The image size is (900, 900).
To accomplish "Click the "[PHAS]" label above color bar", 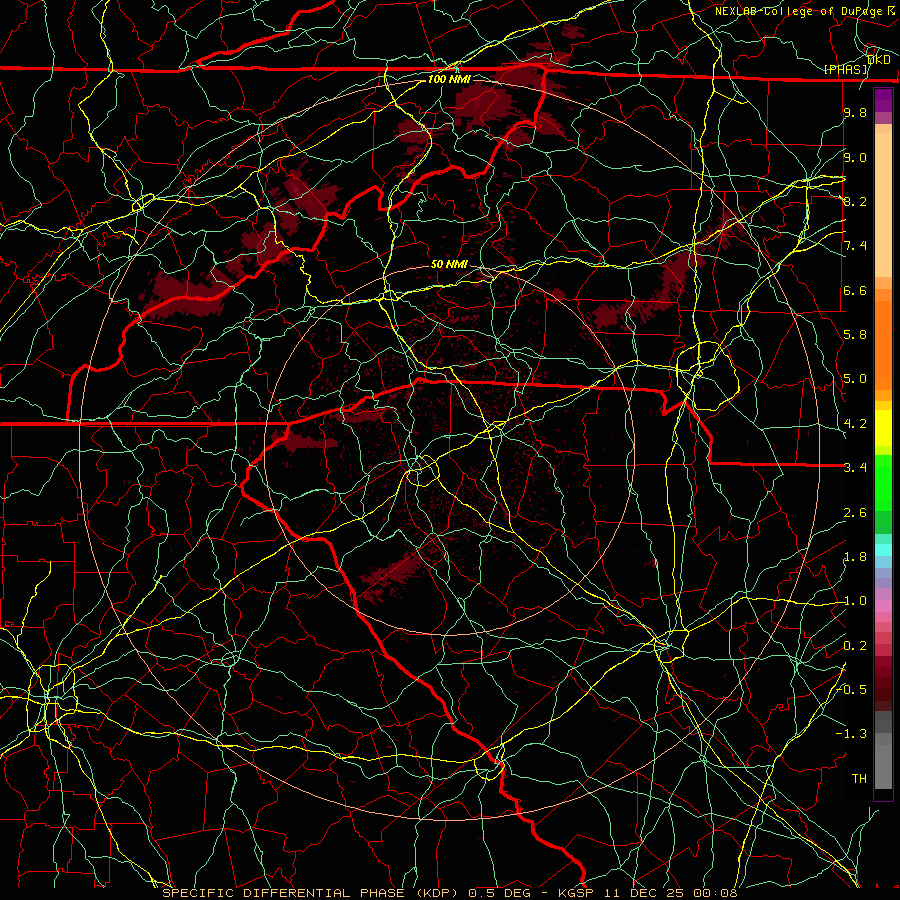I will [x=845, y=69].
